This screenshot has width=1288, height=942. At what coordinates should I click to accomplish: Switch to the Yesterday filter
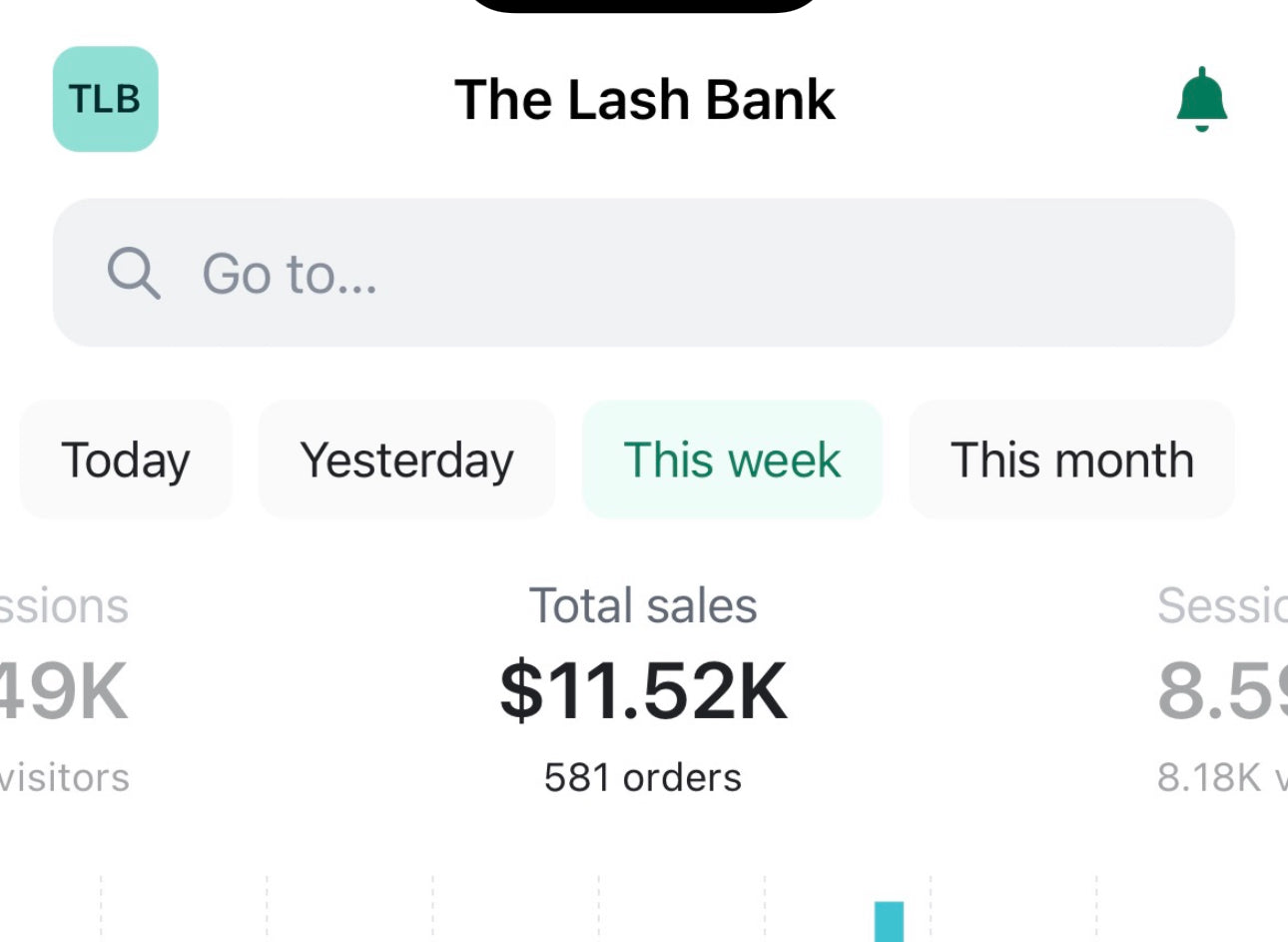[406, 460]
